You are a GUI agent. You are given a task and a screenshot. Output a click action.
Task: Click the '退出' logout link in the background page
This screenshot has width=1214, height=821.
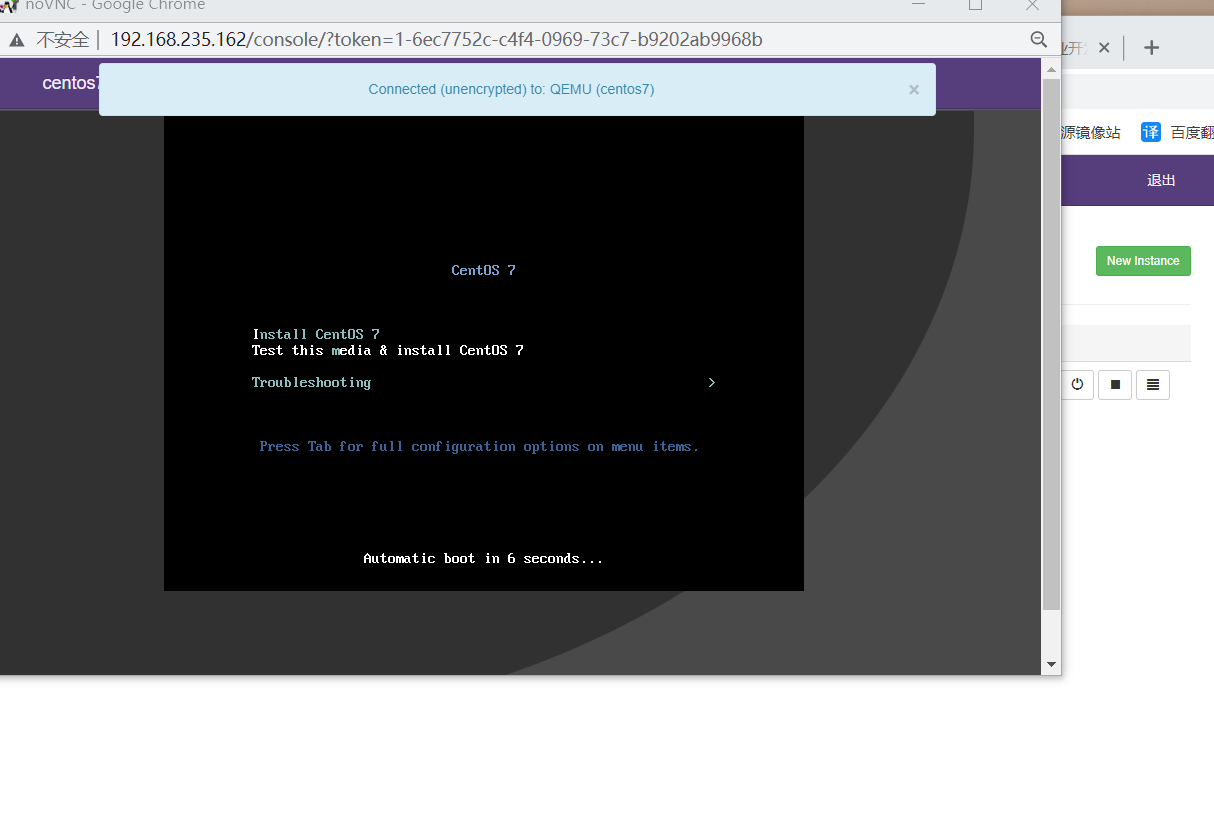pos(1161,180)
